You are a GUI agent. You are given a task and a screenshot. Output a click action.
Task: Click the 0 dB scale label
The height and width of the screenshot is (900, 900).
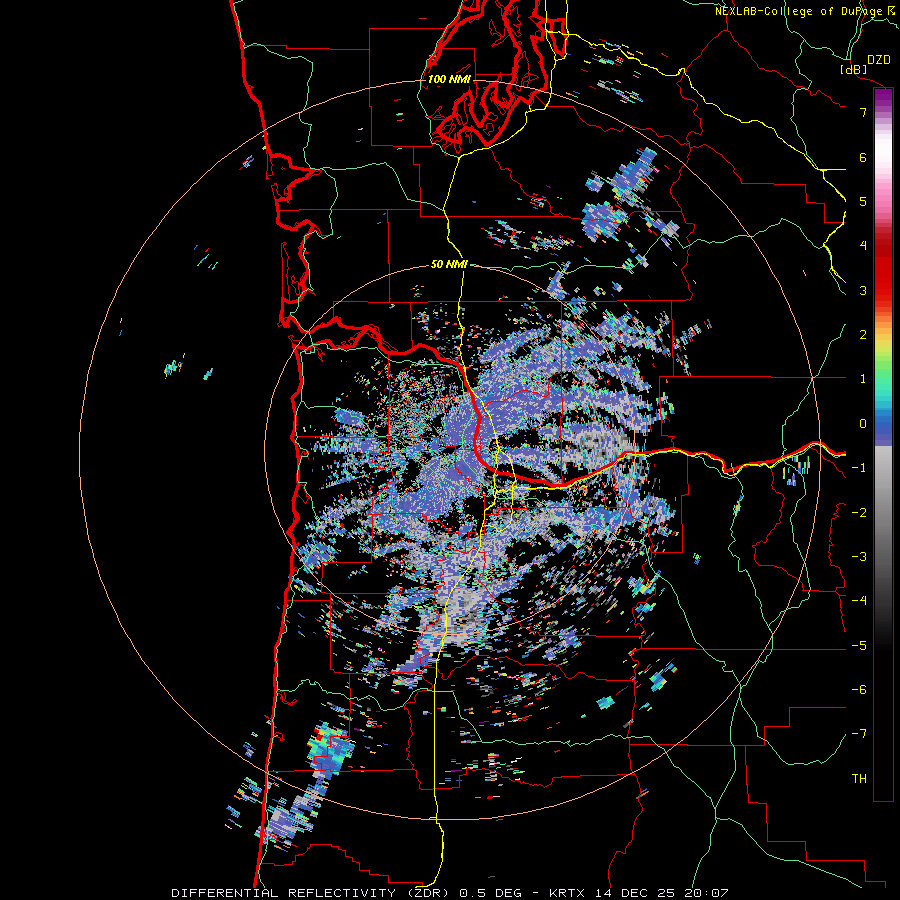click(863, 424)
